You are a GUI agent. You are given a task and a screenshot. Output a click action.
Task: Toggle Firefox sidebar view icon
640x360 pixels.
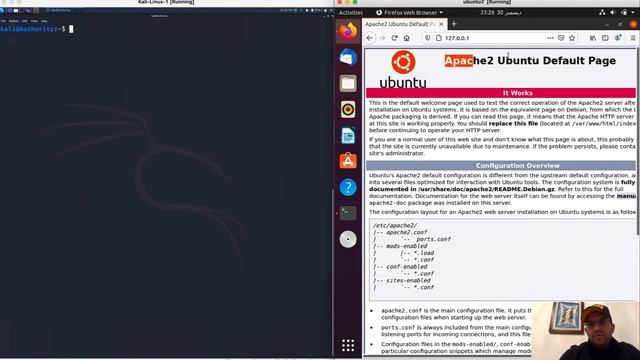(605, 38)
